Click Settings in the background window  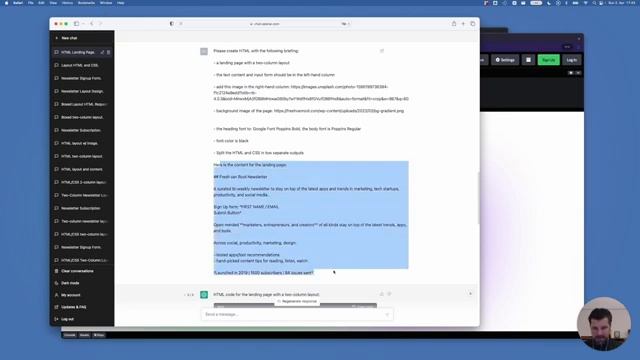coord(505,60)
